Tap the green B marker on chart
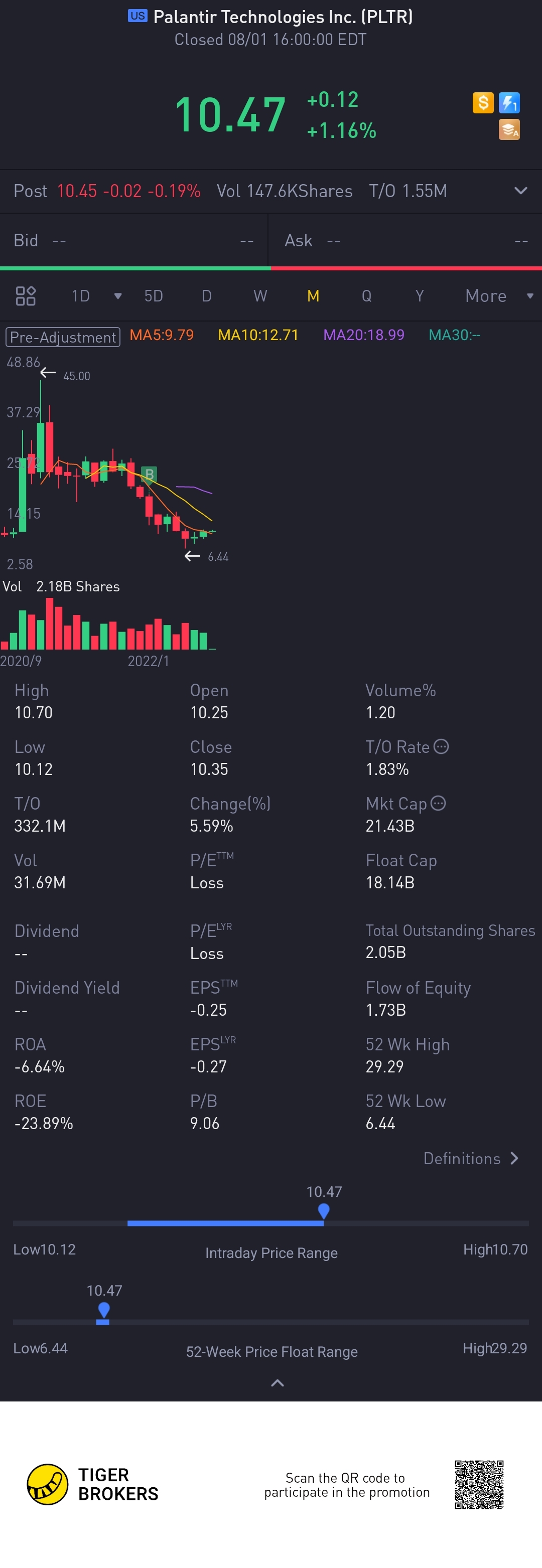 click(x=149, y=474)
